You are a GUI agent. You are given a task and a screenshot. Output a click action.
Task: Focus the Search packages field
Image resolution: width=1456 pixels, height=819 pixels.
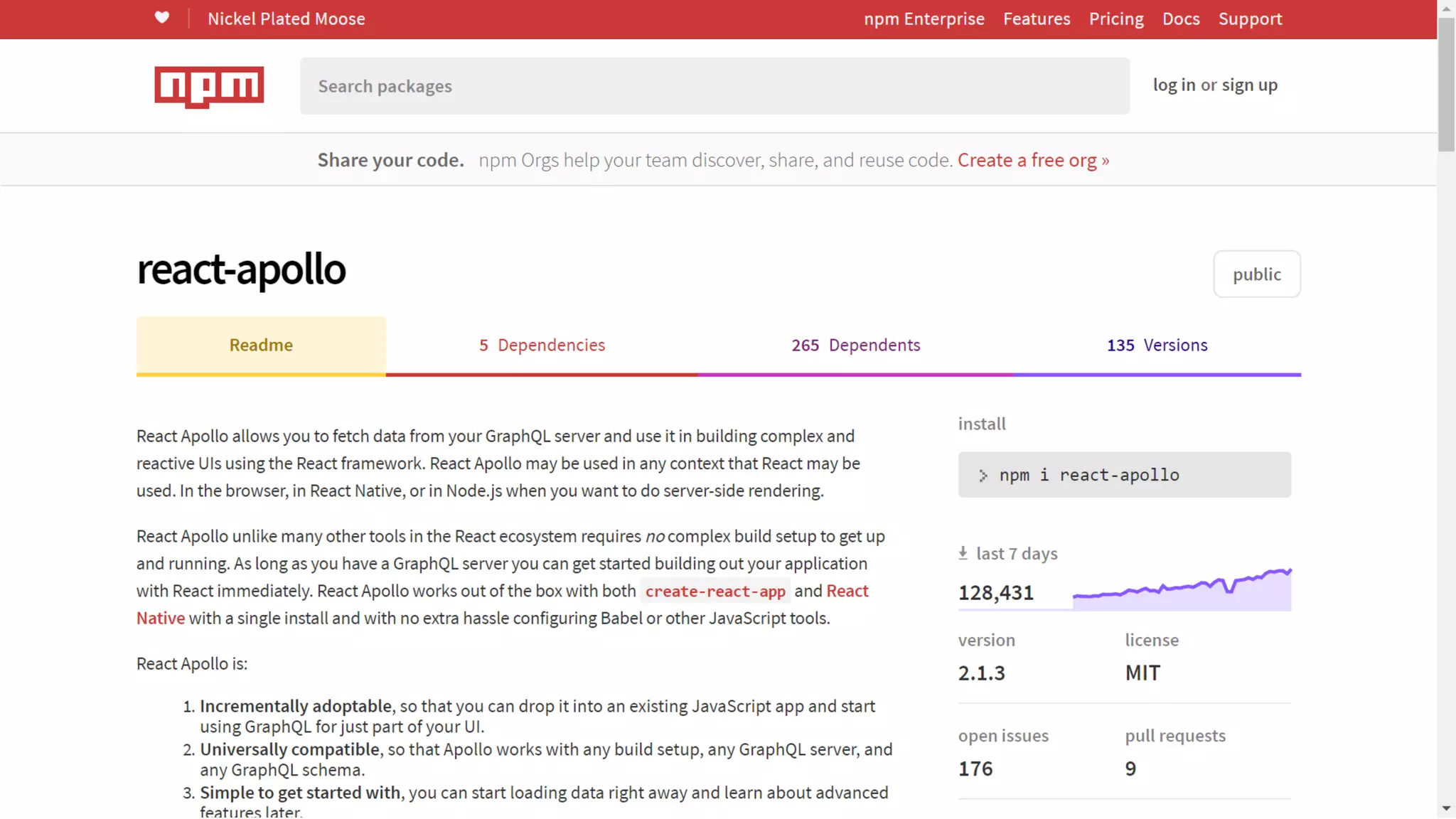(714, 86)
